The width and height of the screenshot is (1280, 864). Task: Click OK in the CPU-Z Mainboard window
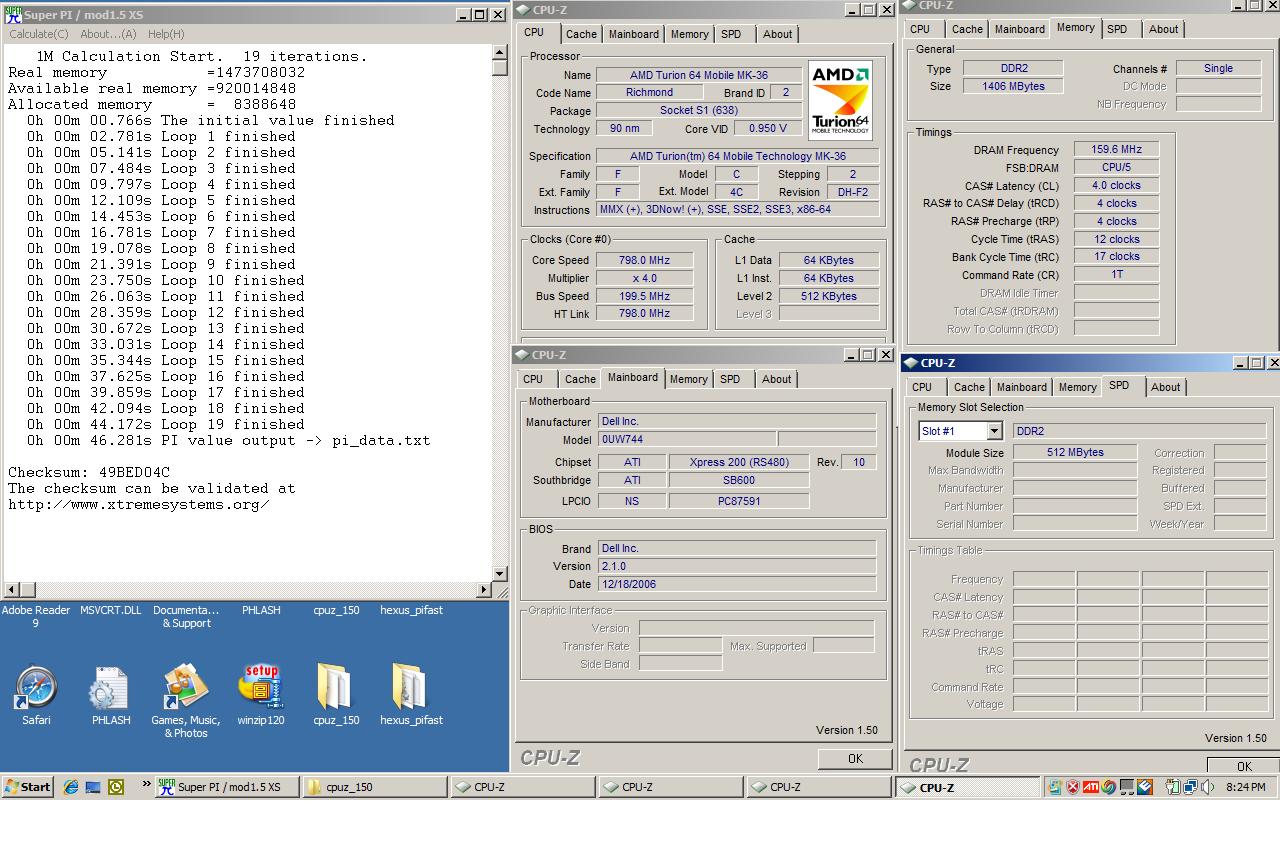coord(855,759)
